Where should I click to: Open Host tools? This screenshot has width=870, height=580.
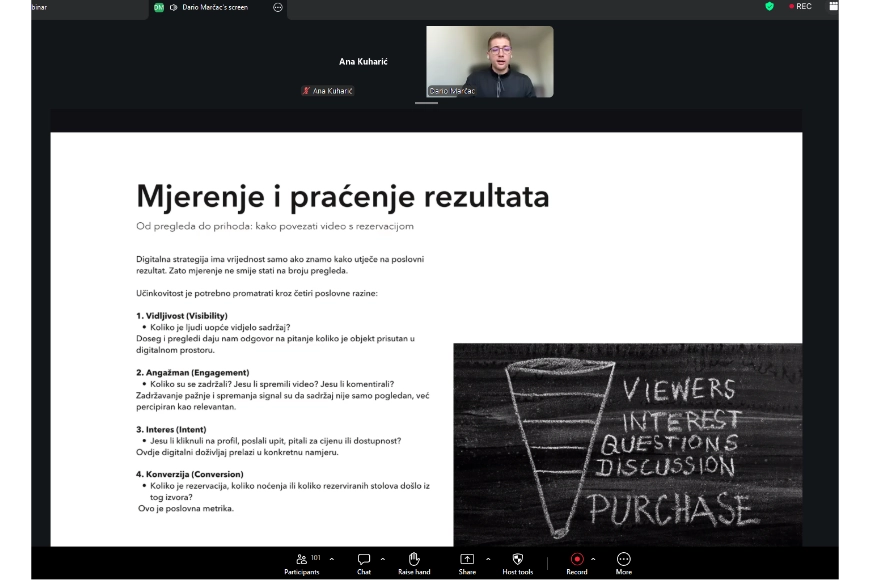pyautogui.click(x=518, y=560)
